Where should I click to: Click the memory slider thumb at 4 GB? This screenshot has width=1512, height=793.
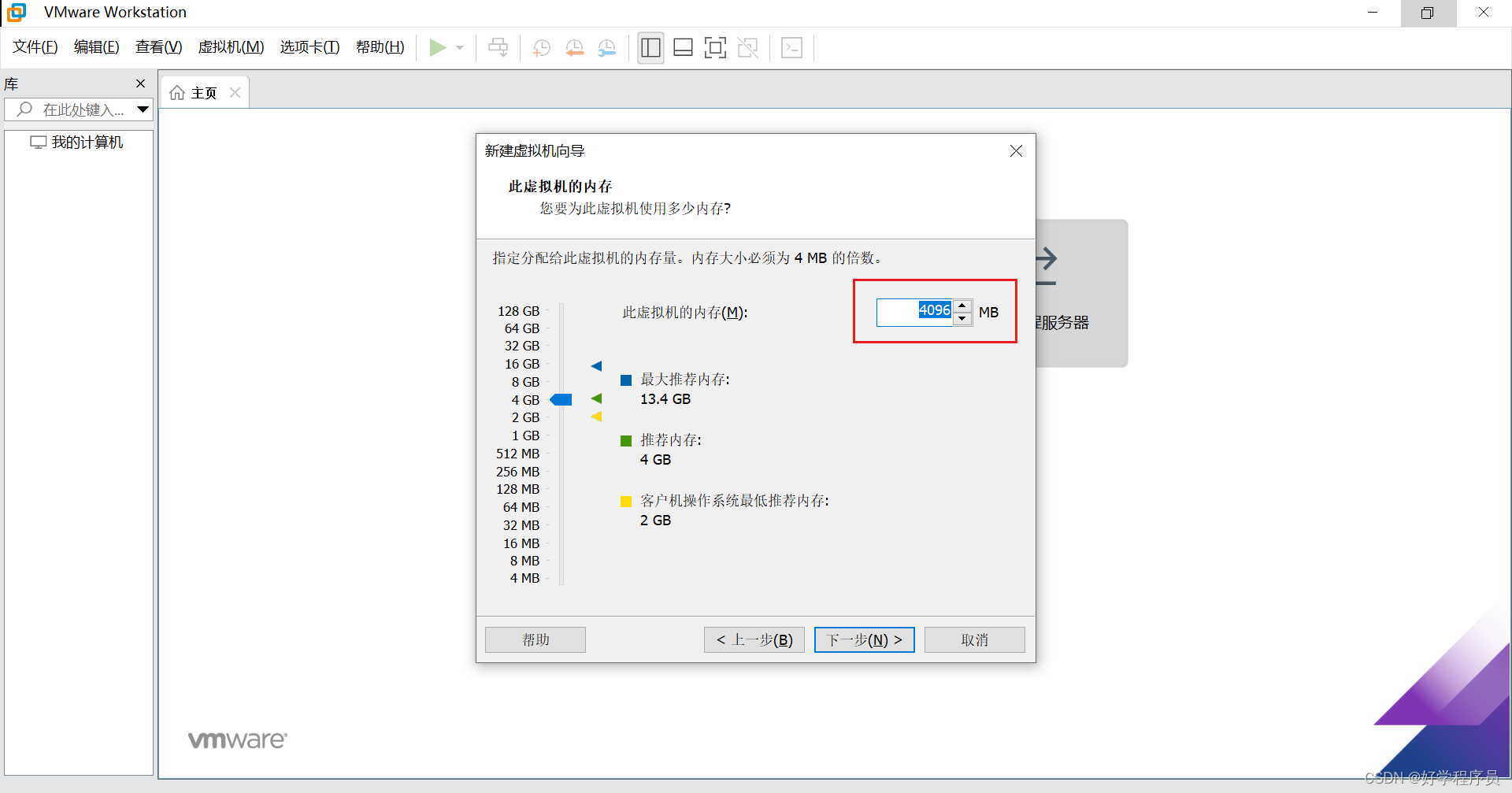pyautogui.click(x=561, y=400)
